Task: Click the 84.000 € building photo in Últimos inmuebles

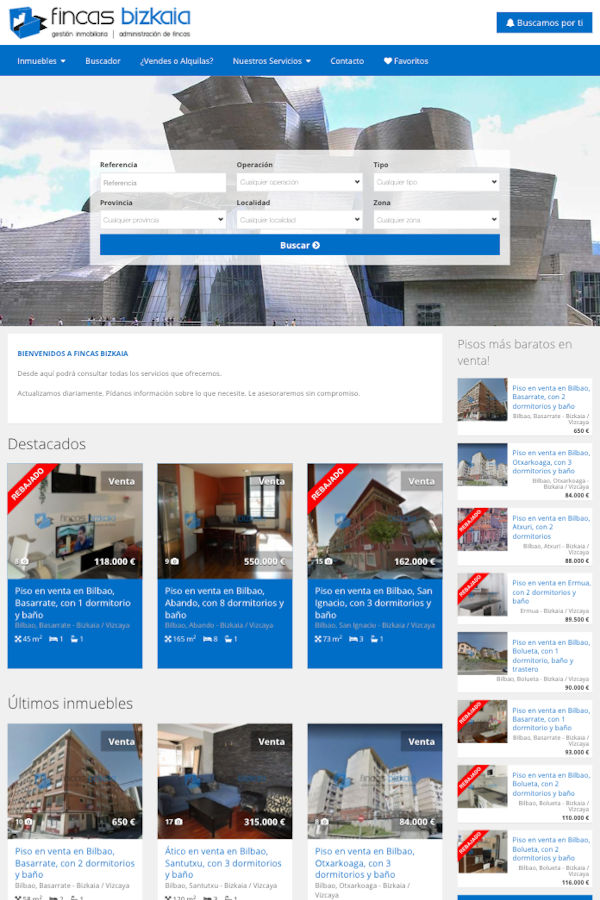Action: 375,781
